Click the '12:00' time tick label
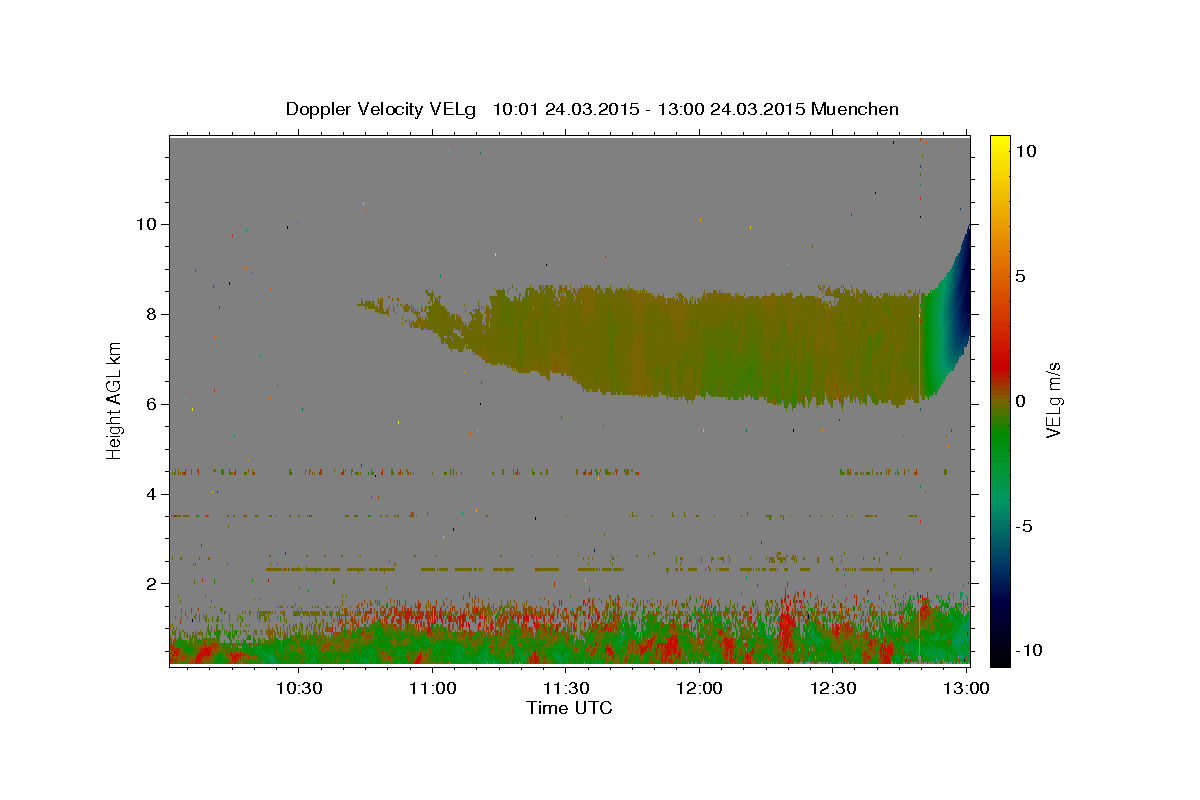The height and width of the screenshot is (800, 1200). click(699, 689)
